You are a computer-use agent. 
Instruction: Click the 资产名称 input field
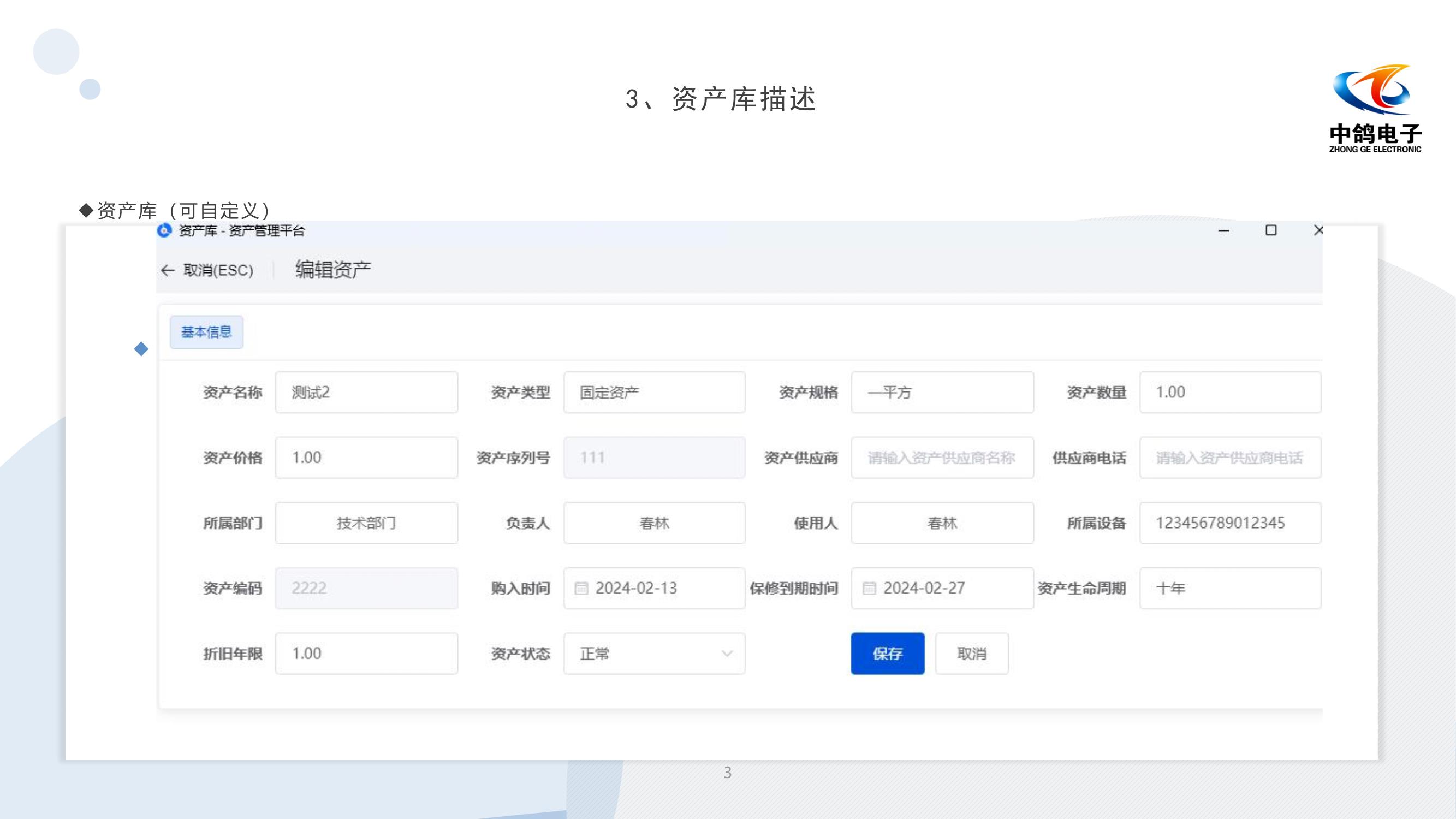tap(367, 392)
